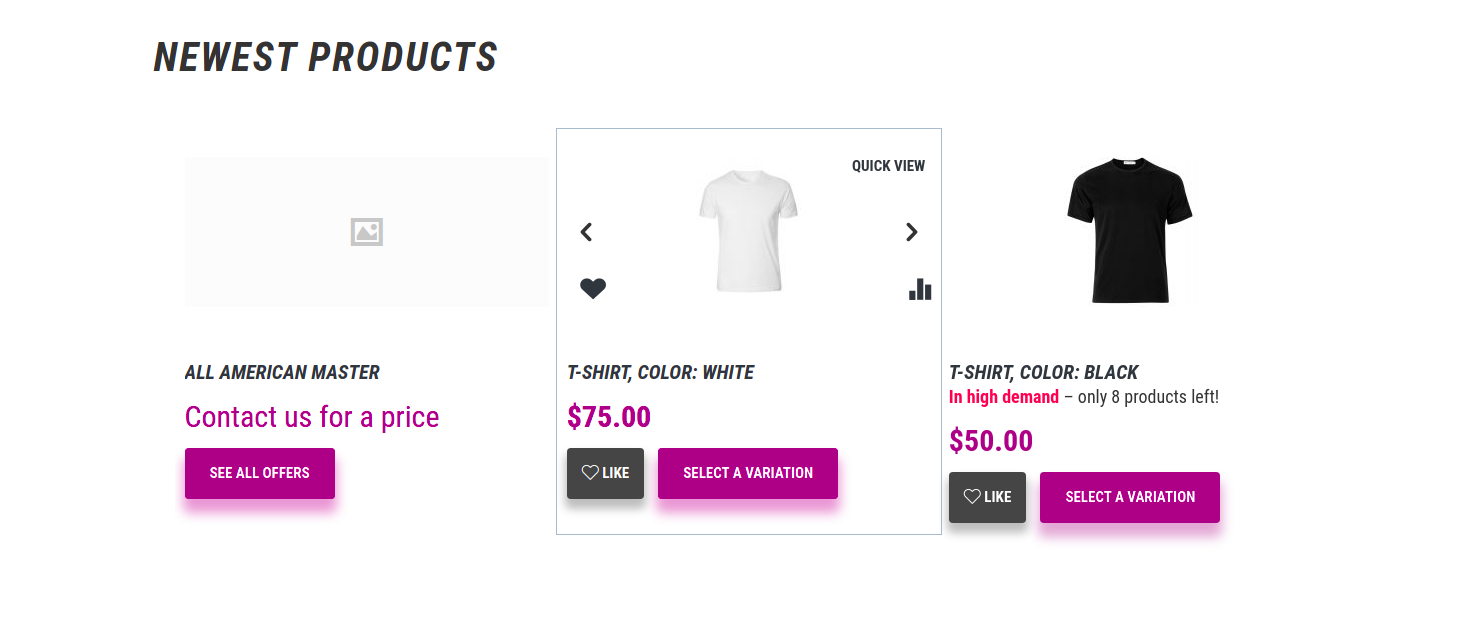Screen dimensions: 1461x622
Task: Click heart icon in black T-shirt Like button
Action: (x=972, y=497)
